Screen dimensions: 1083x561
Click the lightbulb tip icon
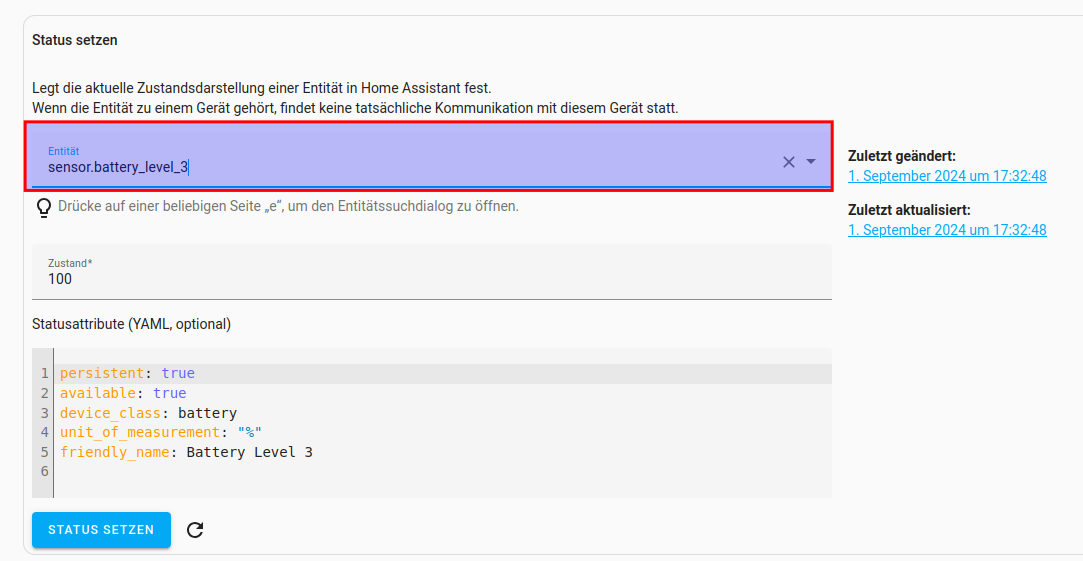click(44, 207)
